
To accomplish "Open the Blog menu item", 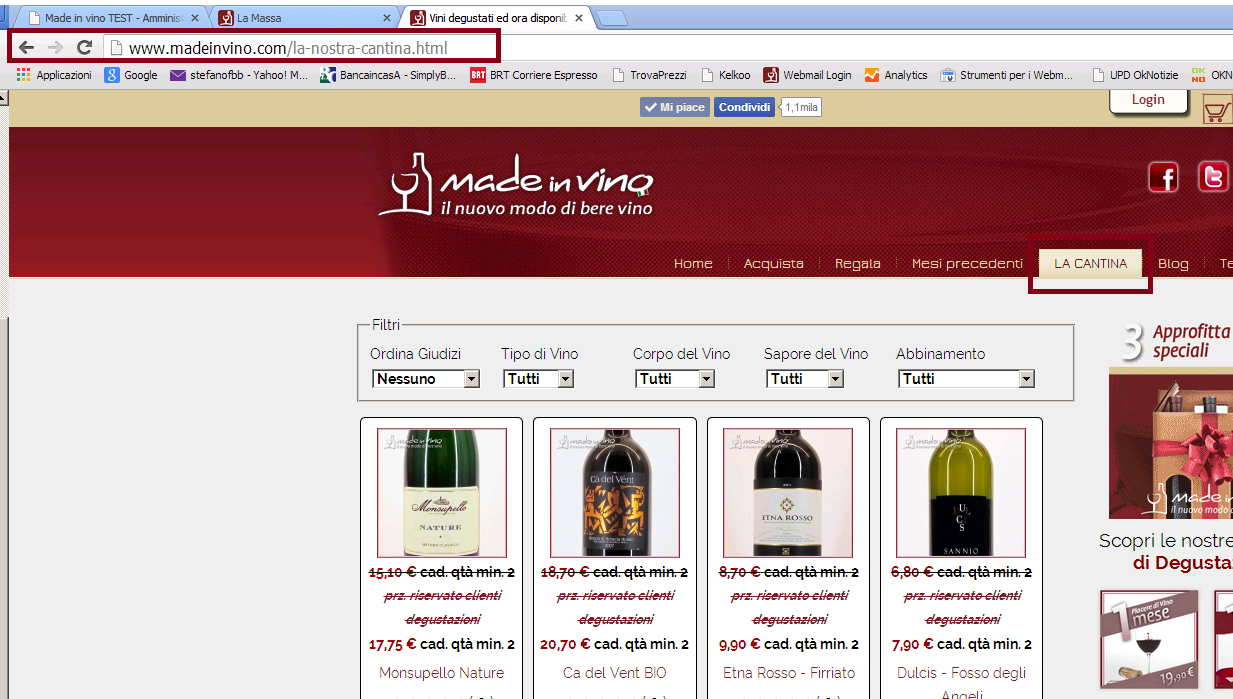I will click(x=1173, y=264).
